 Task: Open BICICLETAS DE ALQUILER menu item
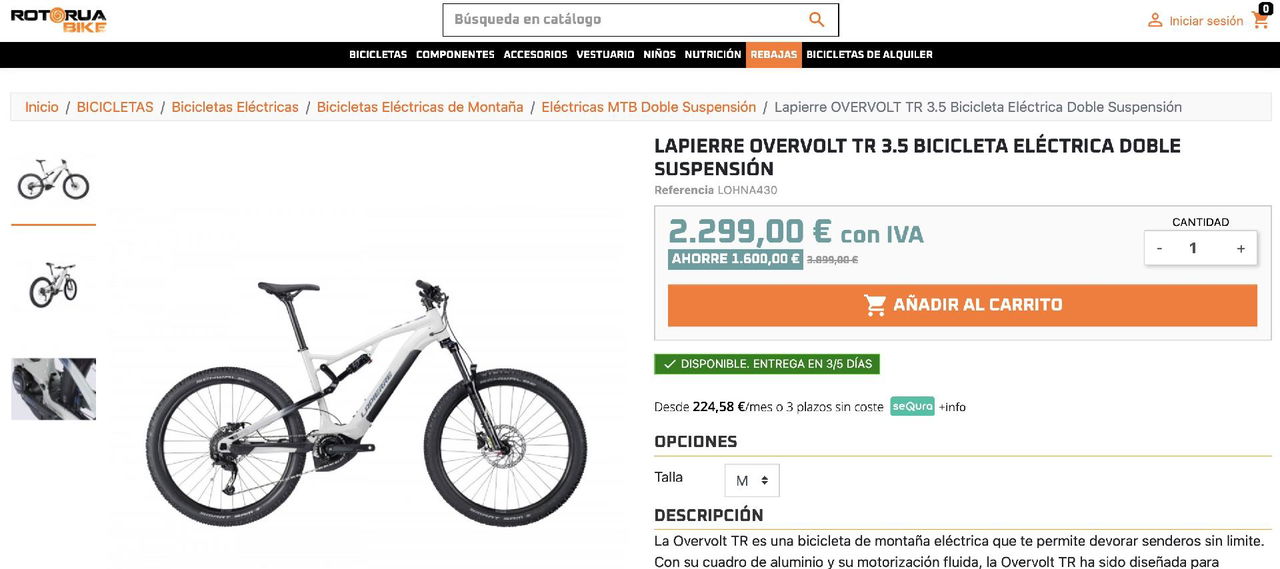point(869,54)
